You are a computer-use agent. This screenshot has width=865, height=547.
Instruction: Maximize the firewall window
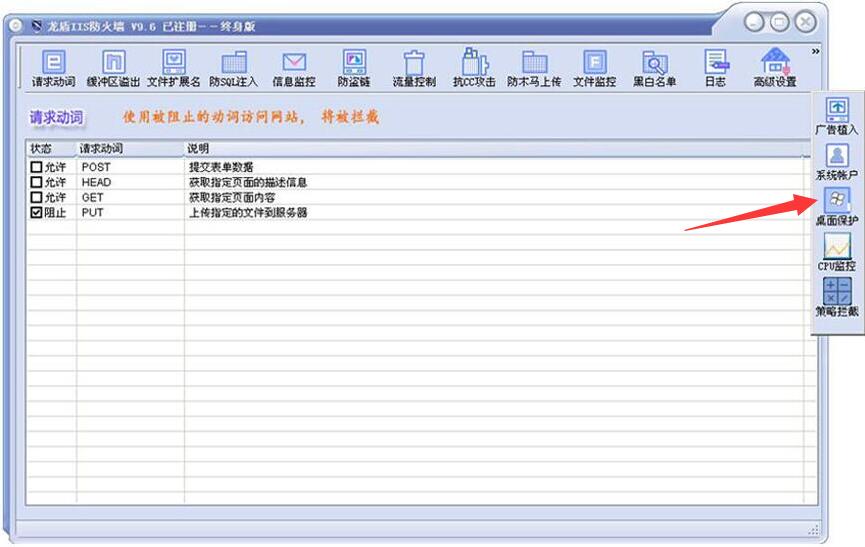[x=779, y=23]
